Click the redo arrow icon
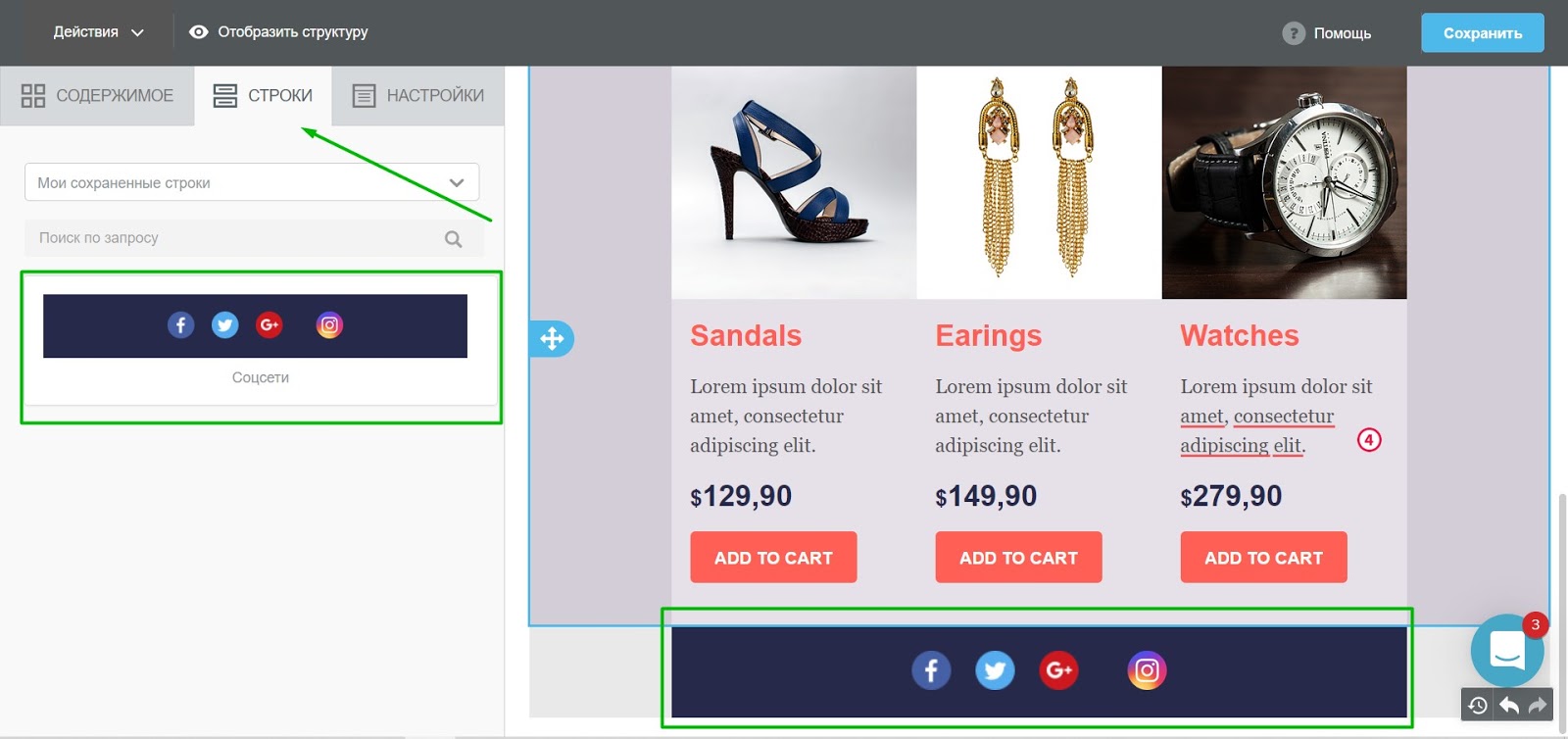This screenshot has height=739, width=1568. tap(1538, 705)
